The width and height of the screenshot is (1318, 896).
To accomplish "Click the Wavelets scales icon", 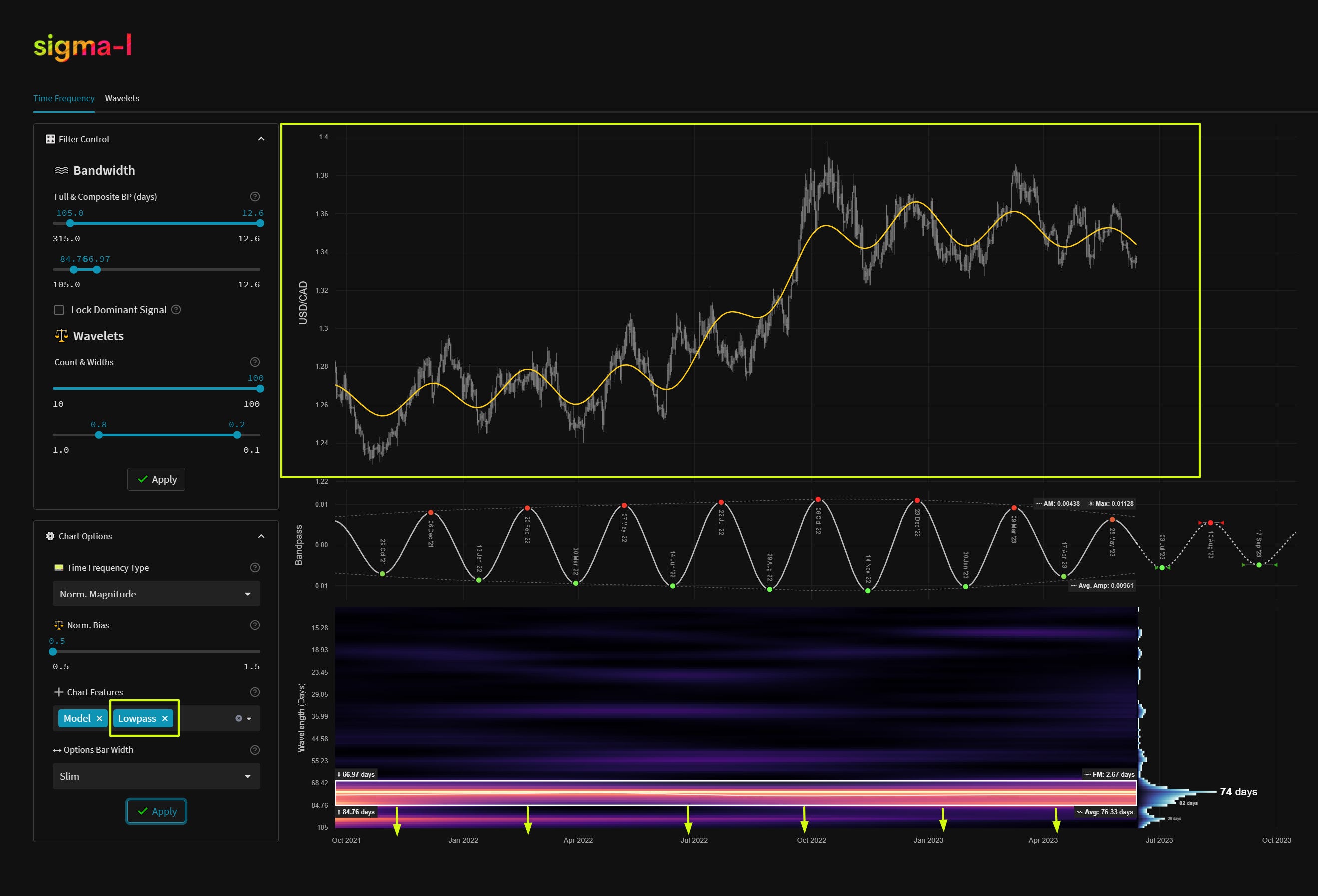I will 61,335.
